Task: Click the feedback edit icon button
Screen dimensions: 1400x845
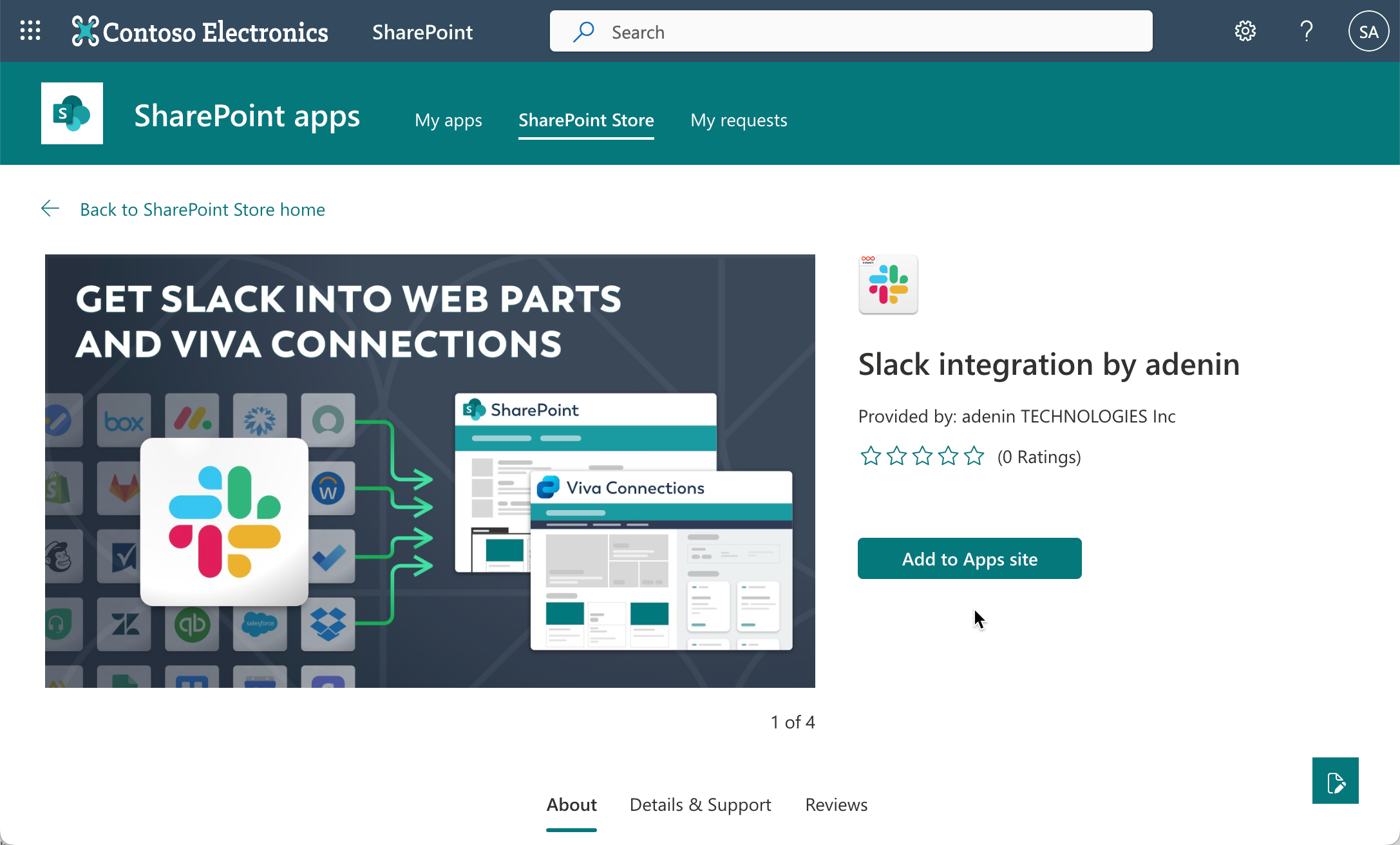Action: pyautogui.click(x=1335, y=781)
